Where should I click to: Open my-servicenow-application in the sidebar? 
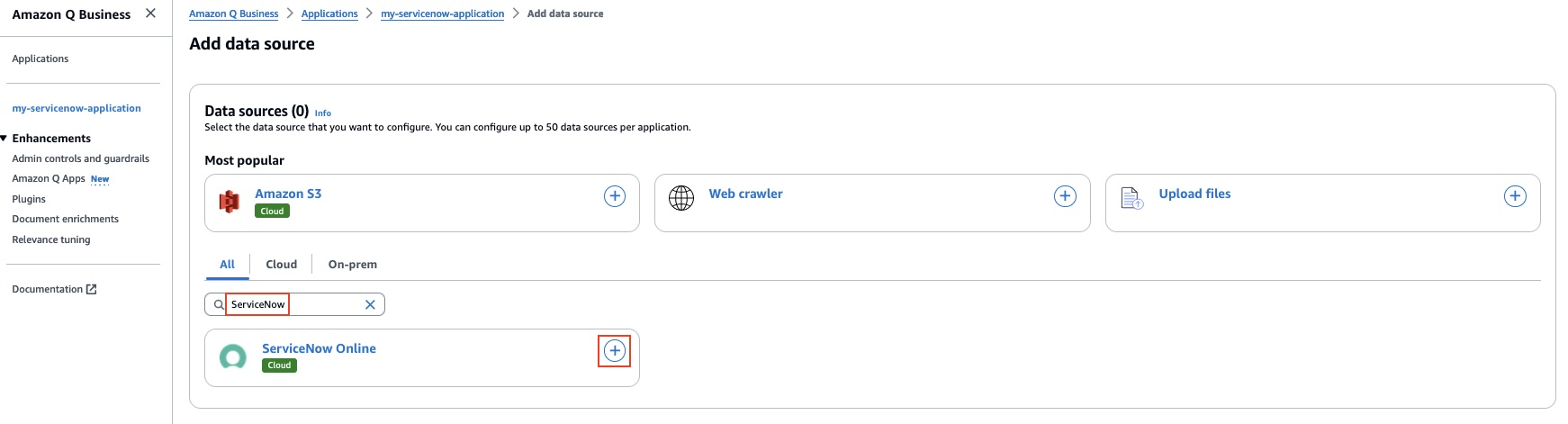click(x=77, y=108)
